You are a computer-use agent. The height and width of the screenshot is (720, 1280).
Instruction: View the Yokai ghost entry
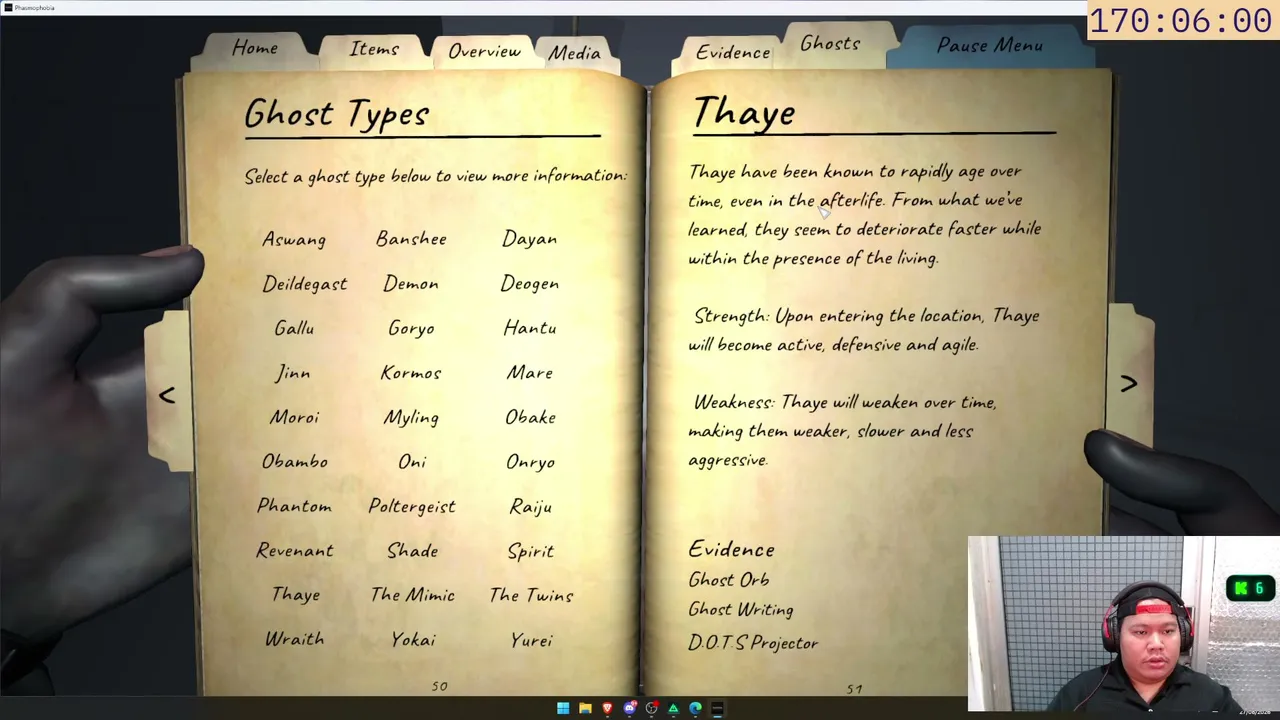click(x=413, y=640)
